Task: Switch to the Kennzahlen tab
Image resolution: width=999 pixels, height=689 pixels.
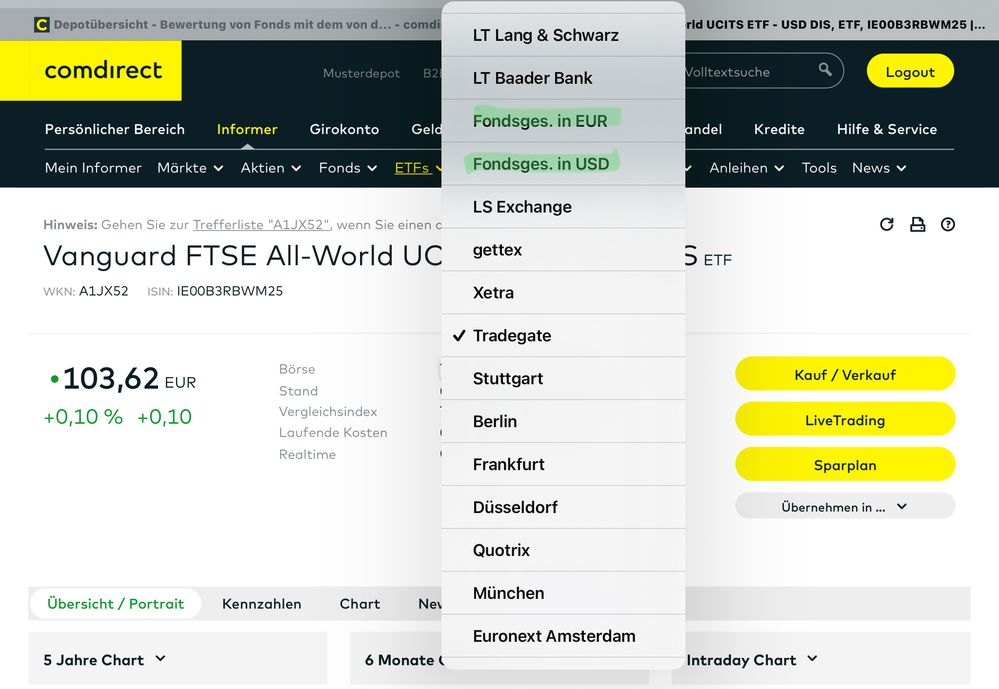Action: [x=261, y=604]
